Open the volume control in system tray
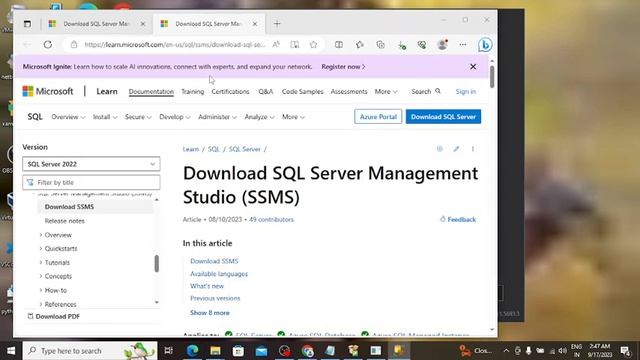This screenshot has width=640, height=360. click(x=563, y=351)
